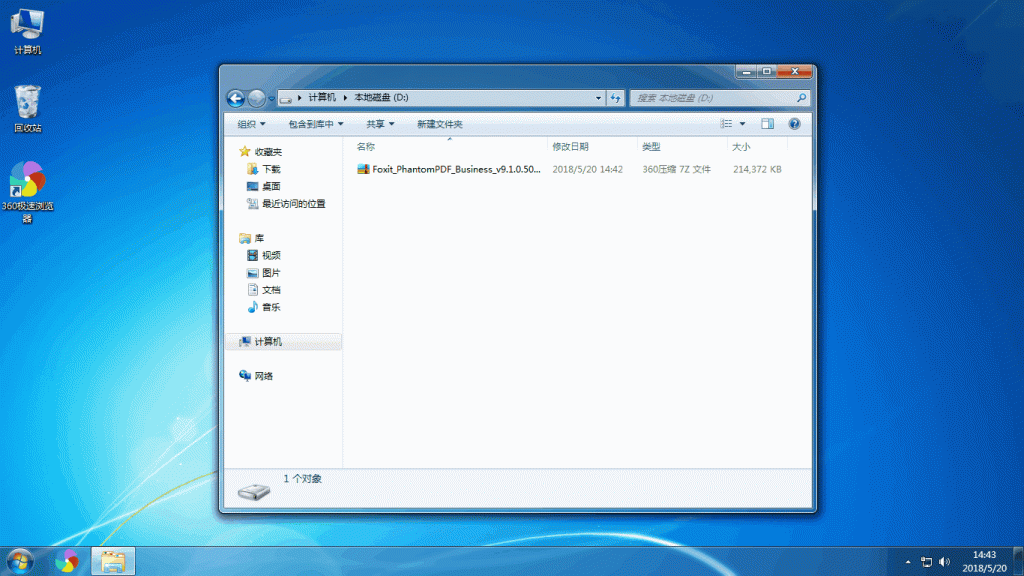Launch 360极速浏览器 from the desktop
The width and height of the screenshot is (1024, 576).
point(27,191)
